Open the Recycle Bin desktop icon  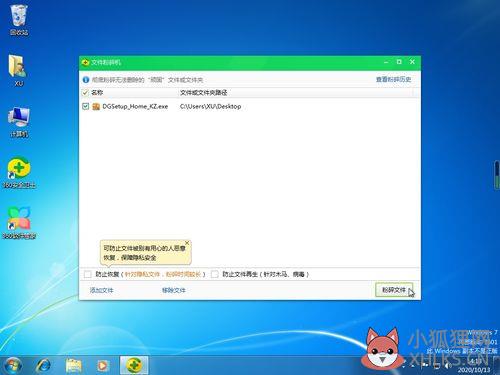click(19, 19)
